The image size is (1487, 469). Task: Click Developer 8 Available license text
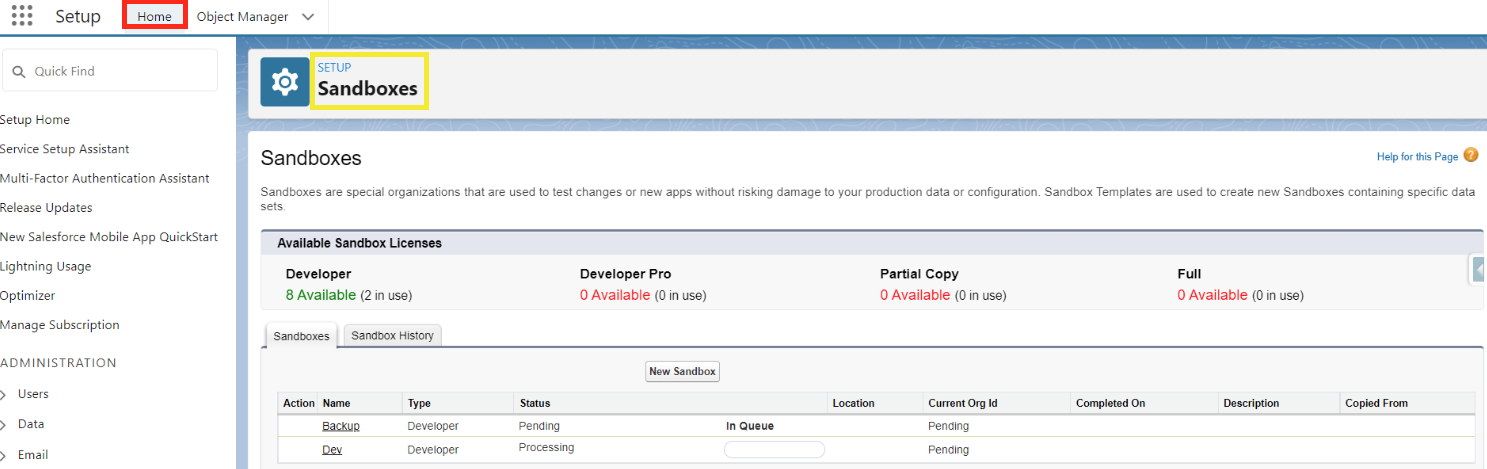click(x=348, y=295)
